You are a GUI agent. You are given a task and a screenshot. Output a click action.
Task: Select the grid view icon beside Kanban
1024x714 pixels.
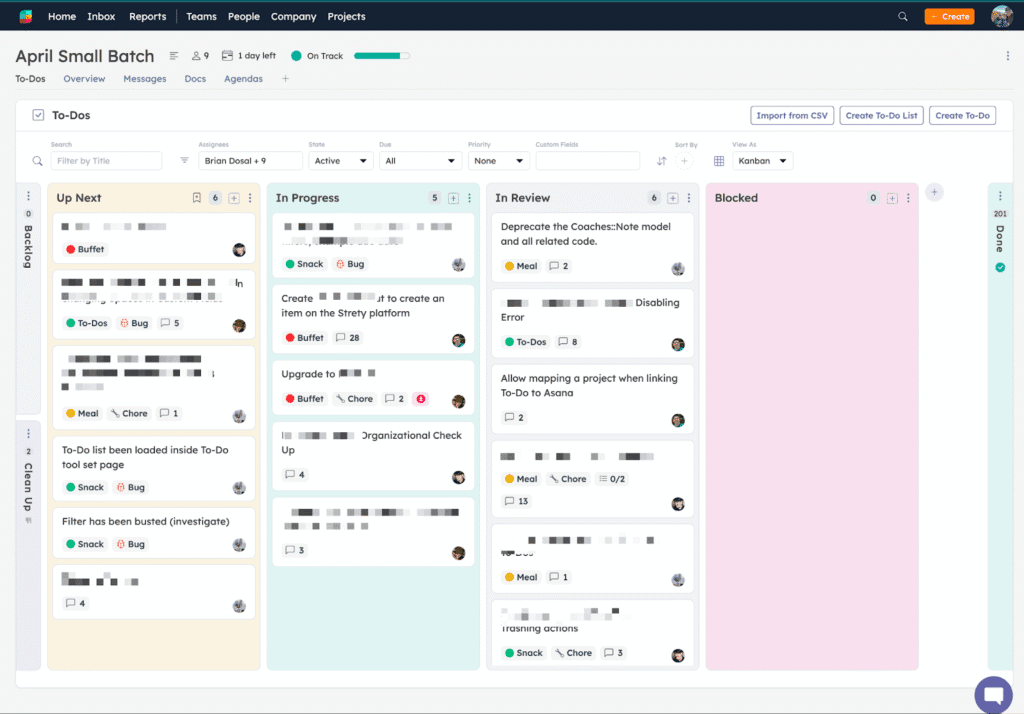pos(718,160)
